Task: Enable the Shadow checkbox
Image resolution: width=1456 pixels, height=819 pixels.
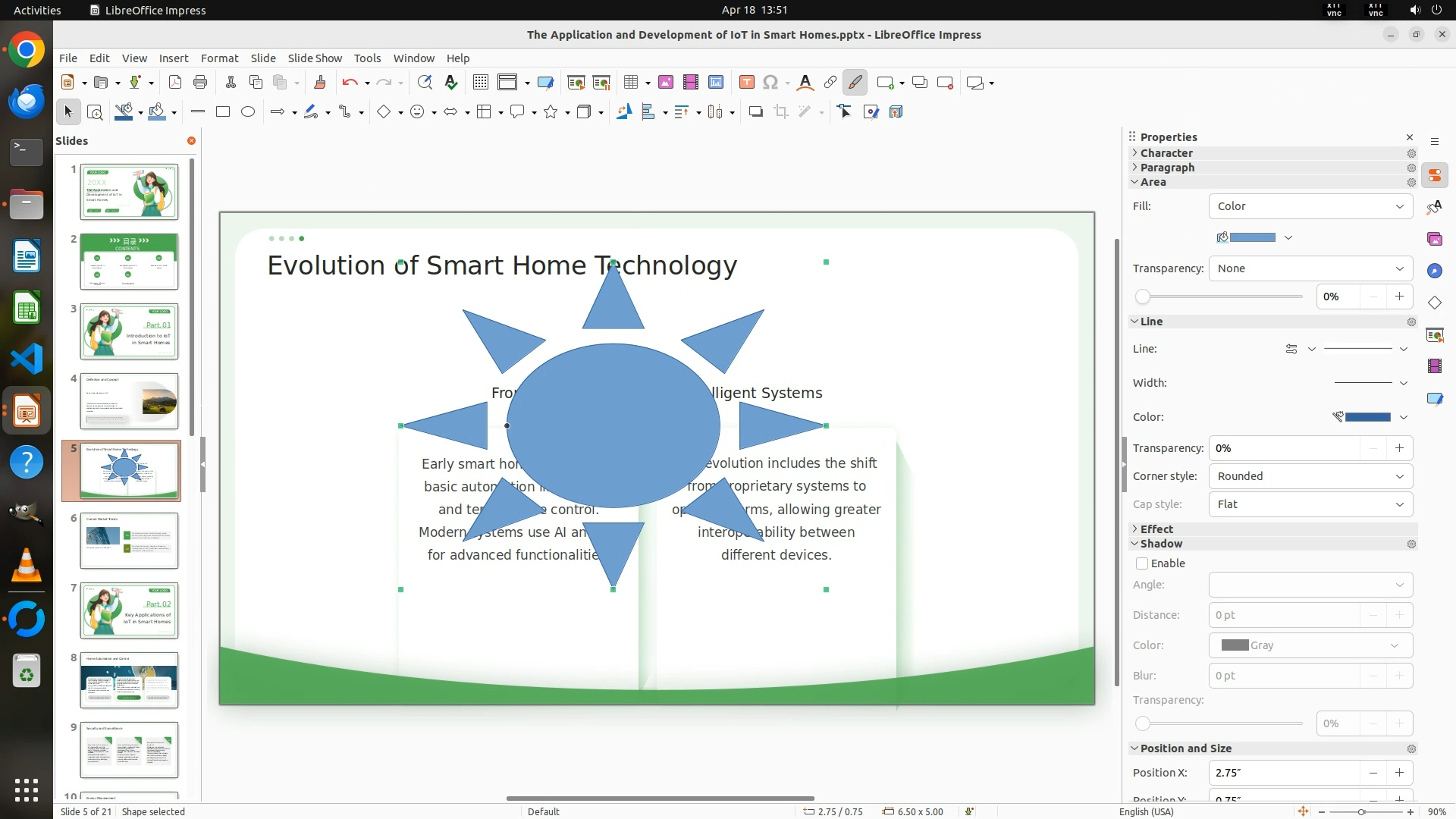Action: point(1142,563)
